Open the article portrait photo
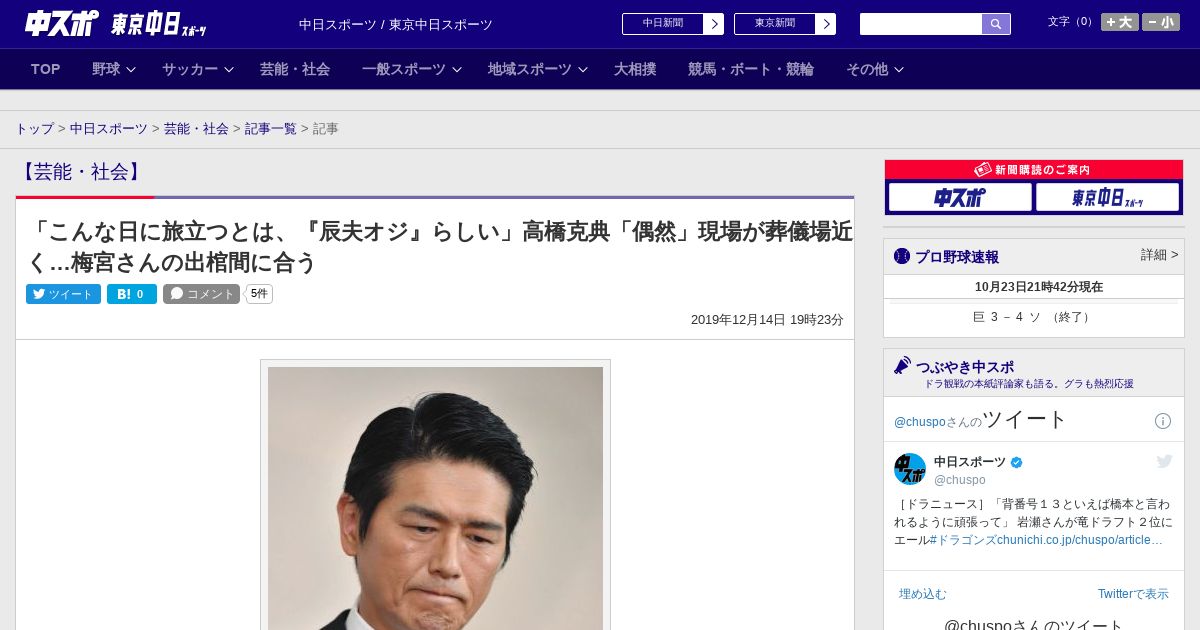Image resolution: width=1200 pixels, height=630 pixels. (435, 497)
